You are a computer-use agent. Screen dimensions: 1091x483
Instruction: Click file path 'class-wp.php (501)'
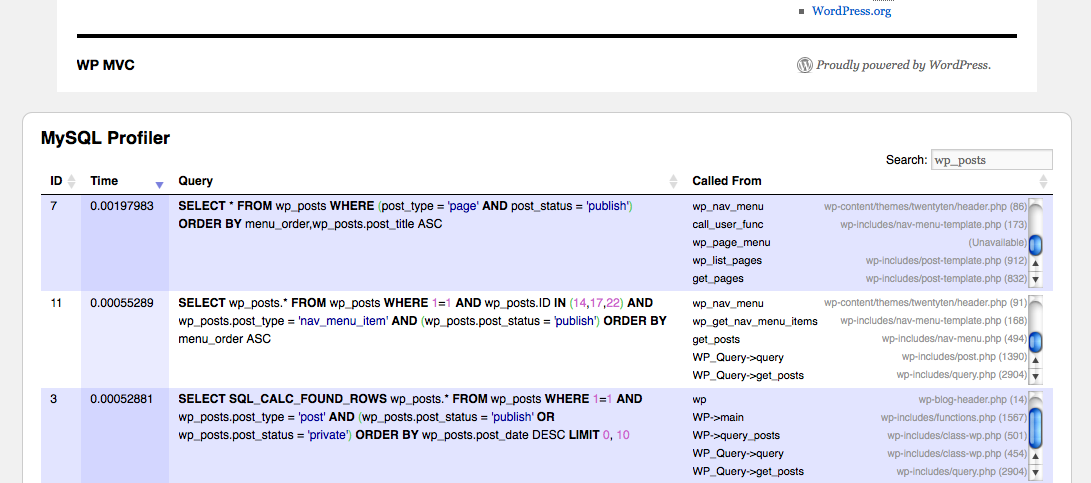point(957,436)
